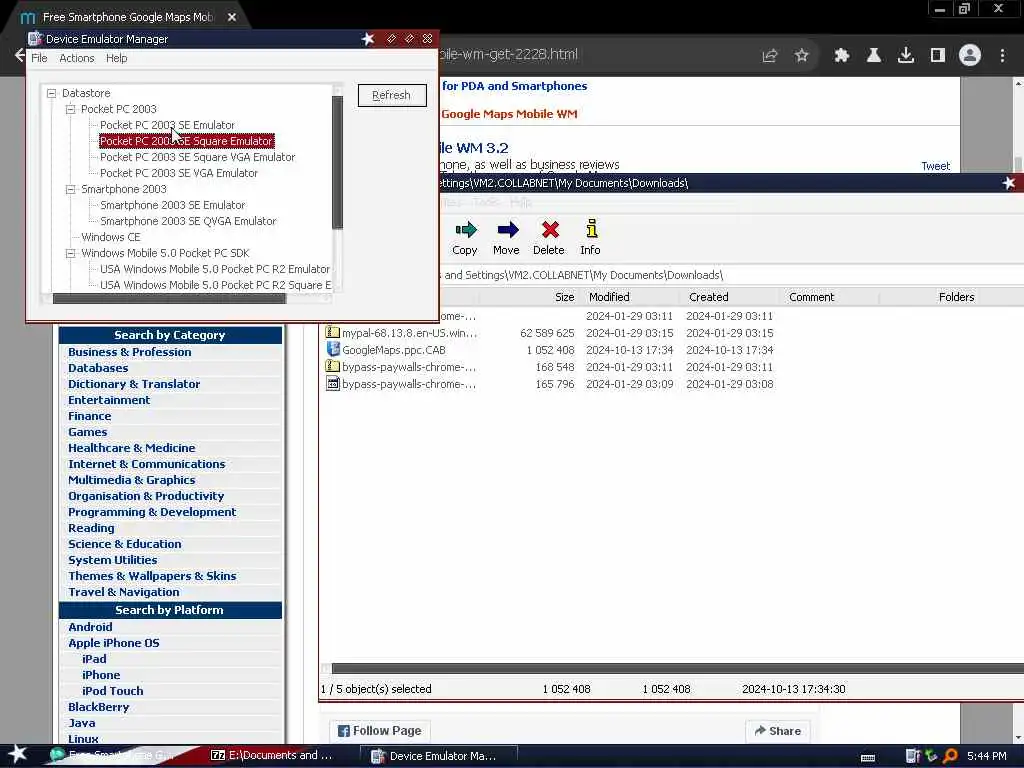Click the mypal-68.13.8 archive file icon
This screenshot has height=768, width=1024.
[333, 332]
